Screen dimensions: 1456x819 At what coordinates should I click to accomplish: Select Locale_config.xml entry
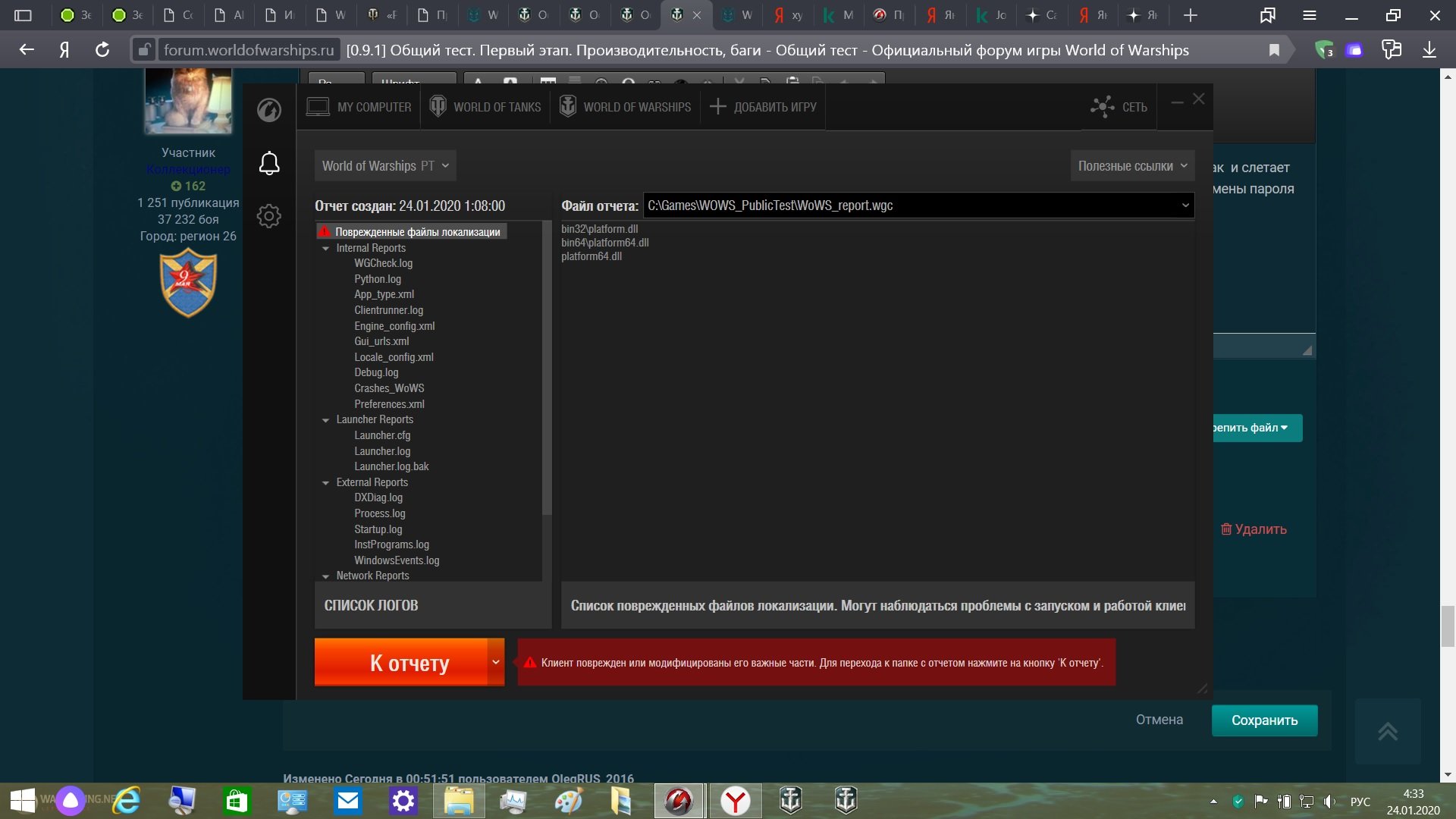(x=394, y=357)
